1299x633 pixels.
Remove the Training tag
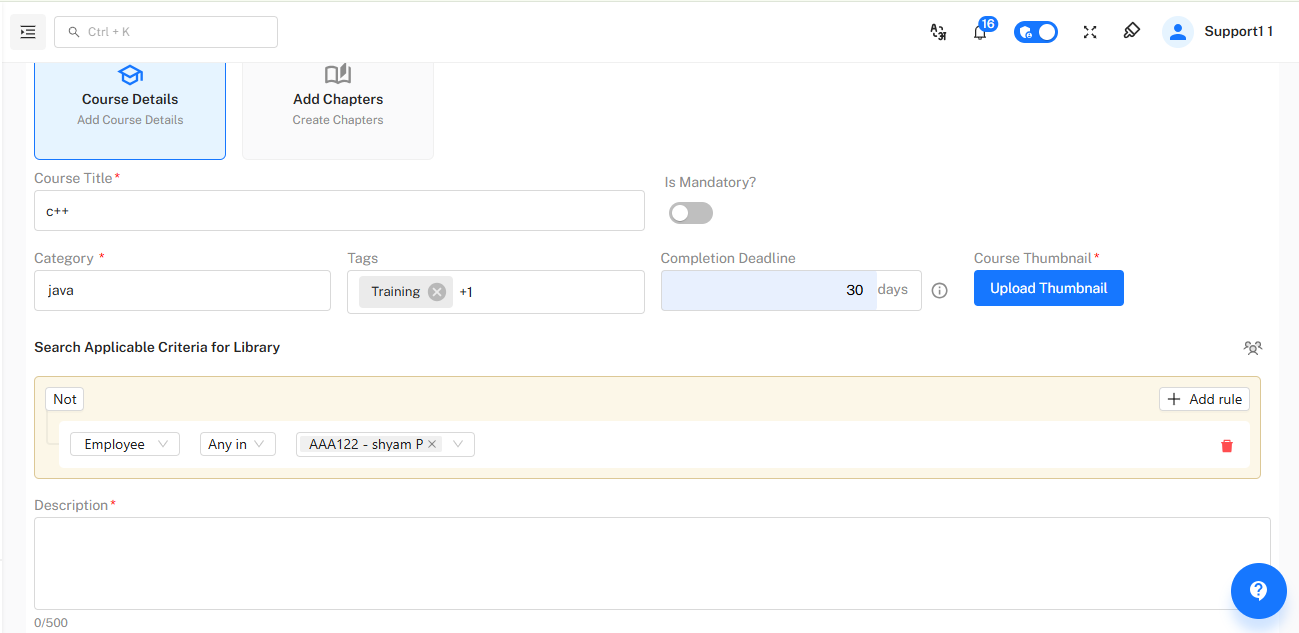[437, 292]
